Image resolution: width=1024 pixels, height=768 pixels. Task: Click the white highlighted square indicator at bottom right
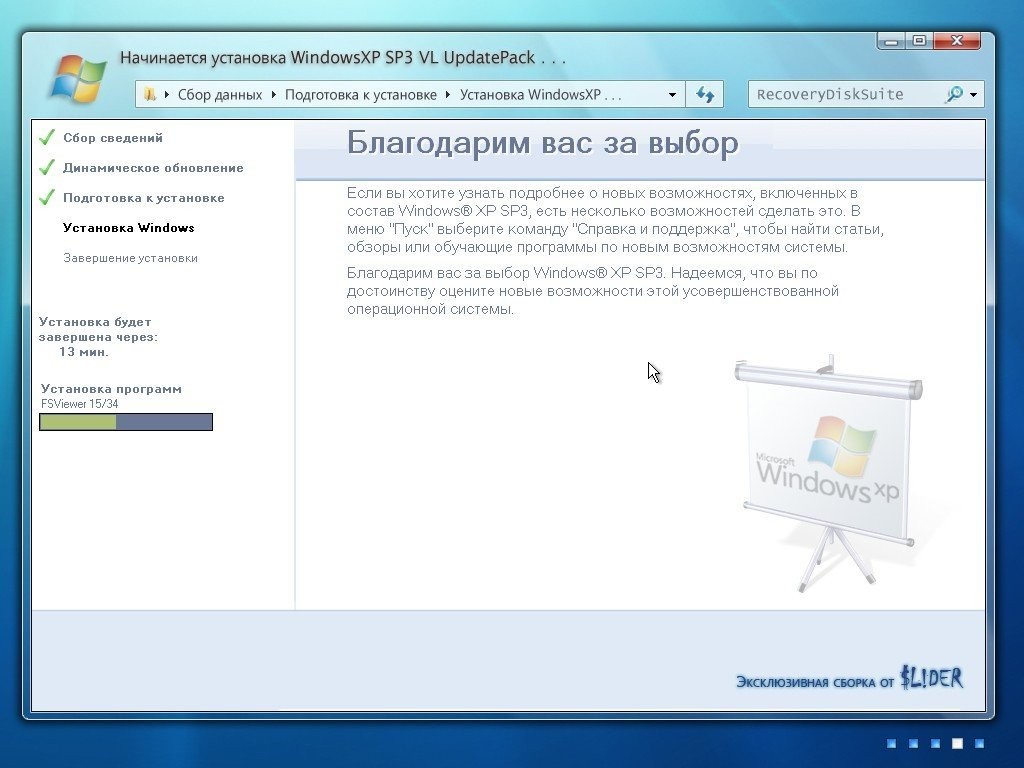[957, 743]
